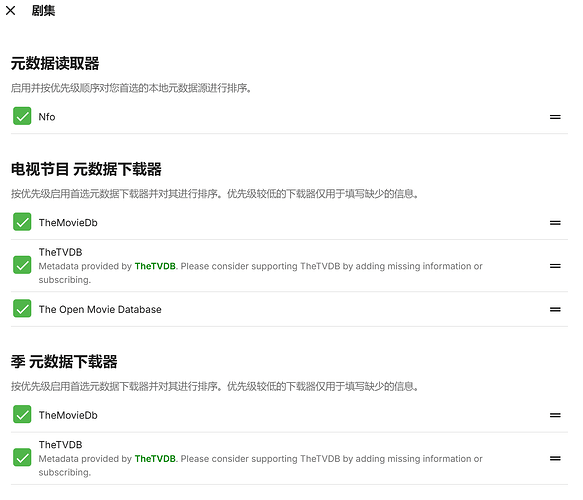Image resolution: width=583 pixels, height=500 pixels.
Task: Click TheMovieDb reorder handle in 电视节目 section
Action: [555, 223]
